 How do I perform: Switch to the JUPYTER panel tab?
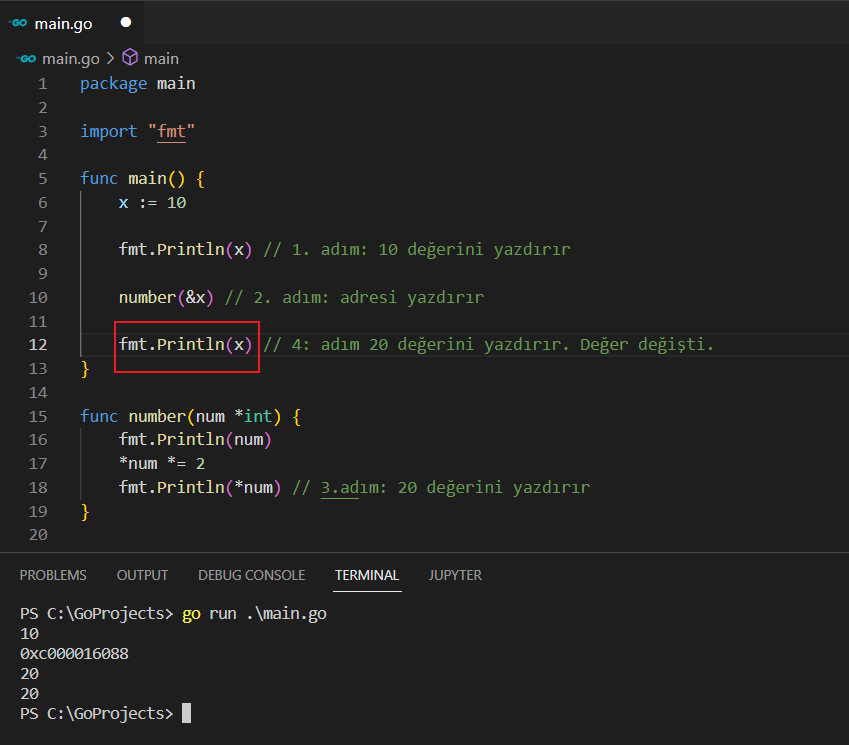(x=455, y=575)
